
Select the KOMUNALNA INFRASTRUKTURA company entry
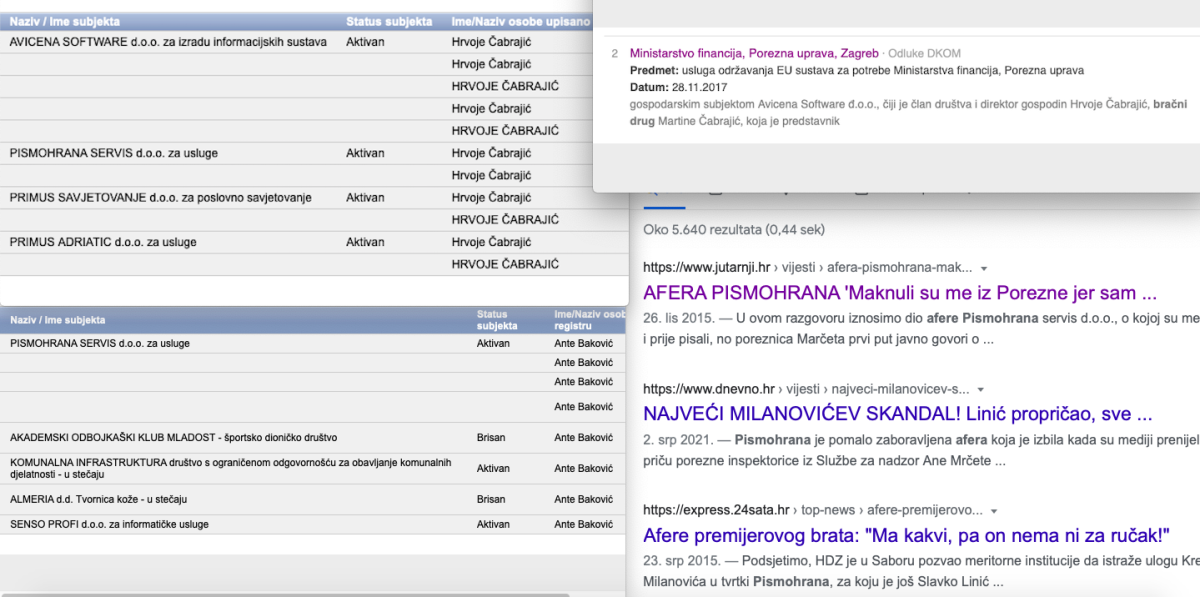coord(231,468)
